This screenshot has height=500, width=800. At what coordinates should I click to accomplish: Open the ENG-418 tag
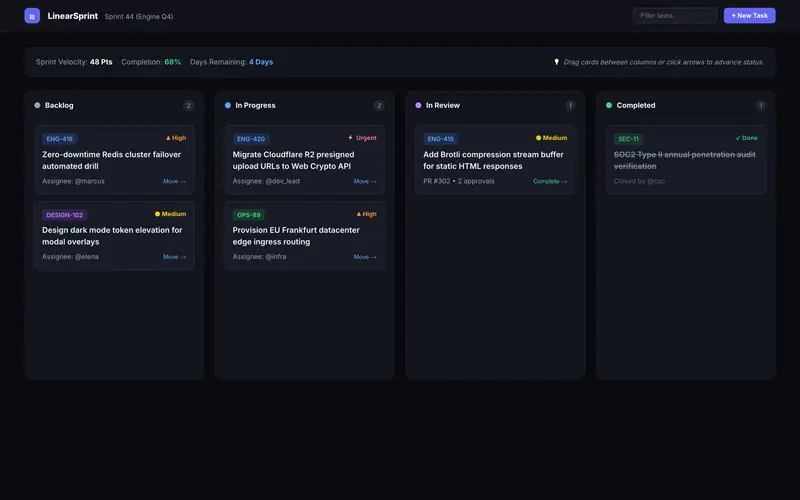click(60, 139)
